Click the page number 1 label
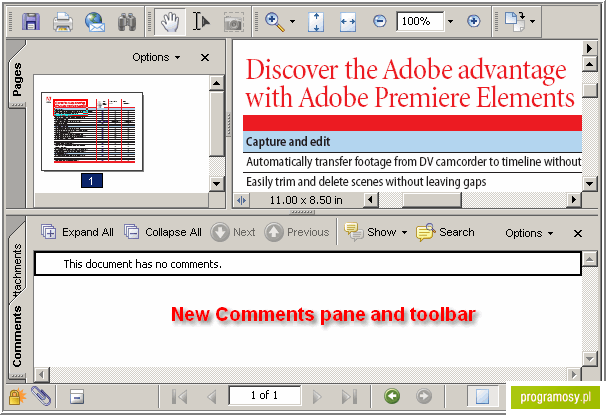The image size is (606, 415). coord(92,180)
